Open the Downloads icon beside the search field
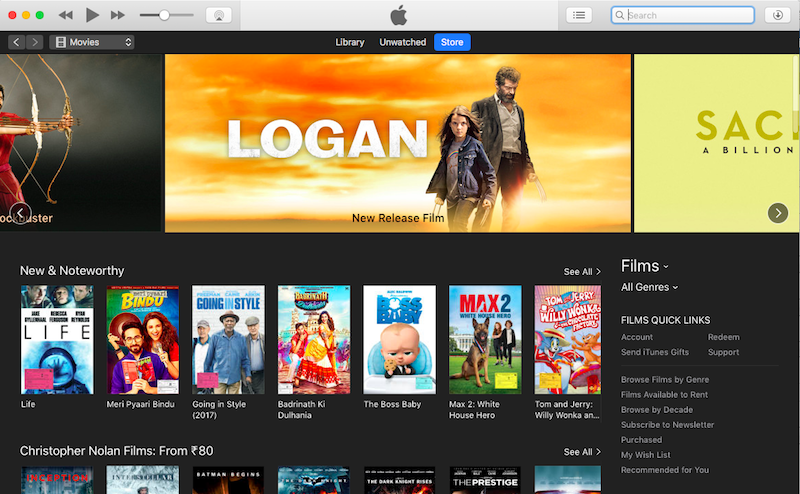The height and width of the screenshot is (494, 800). coord(778,15)
